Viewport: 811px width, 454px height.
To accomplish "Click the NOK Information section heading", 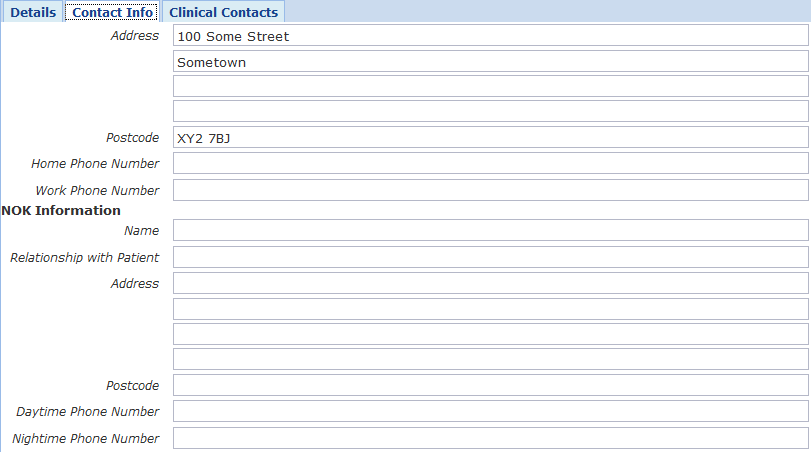I will (x=62, y=211).
